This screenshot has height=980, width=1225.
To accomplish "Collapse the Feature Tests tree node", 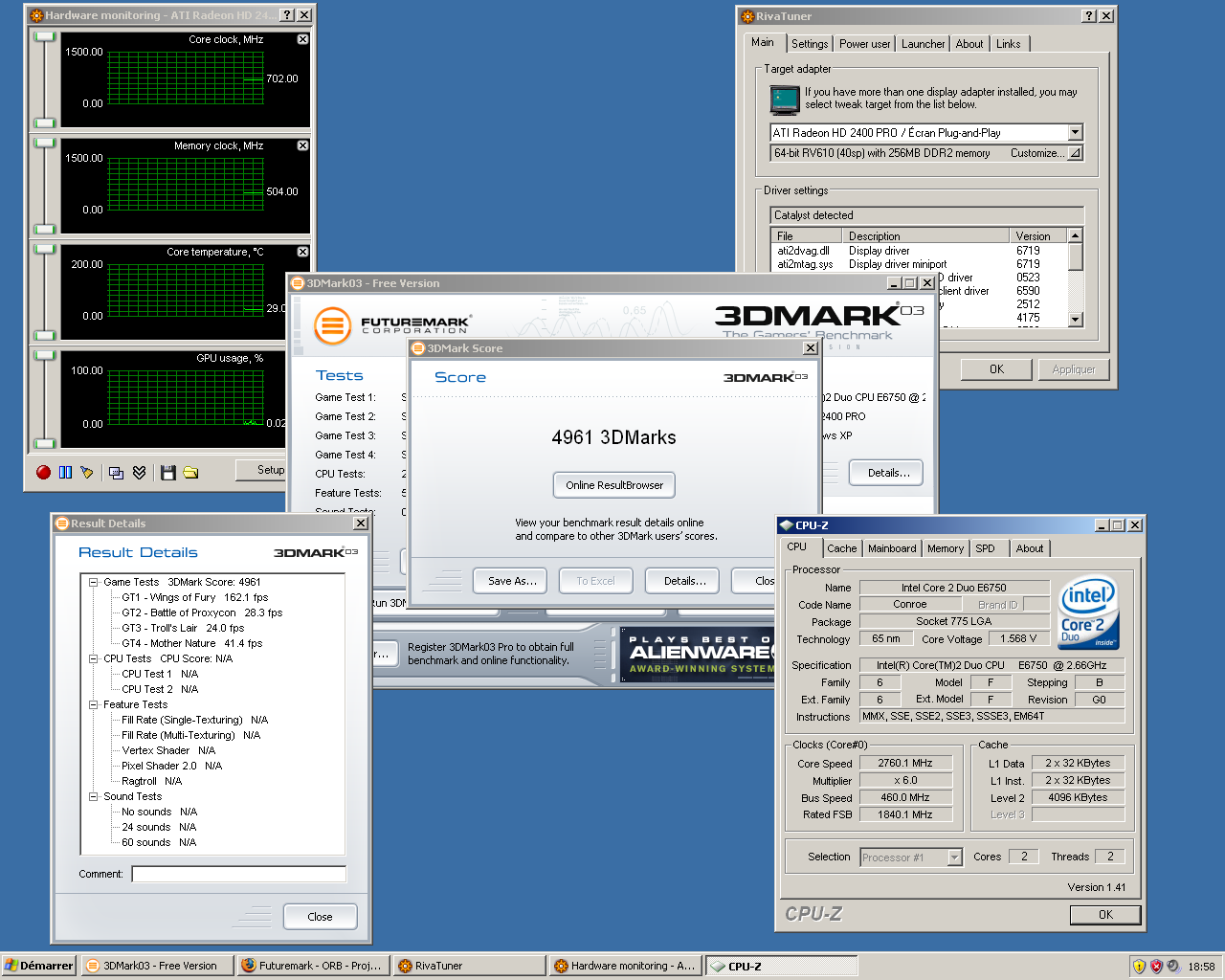I will [x=94, y=704].
